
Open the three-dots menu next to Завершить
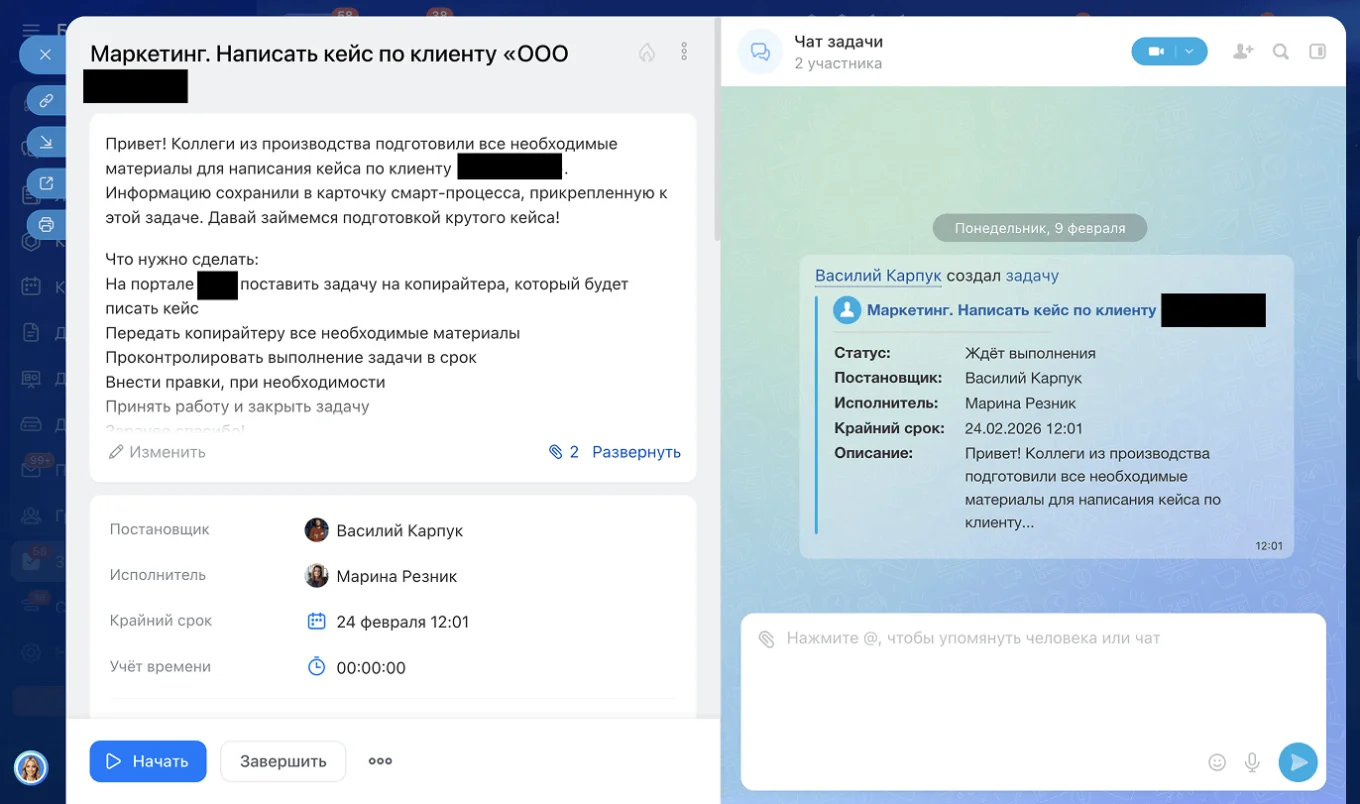(379, 761)
